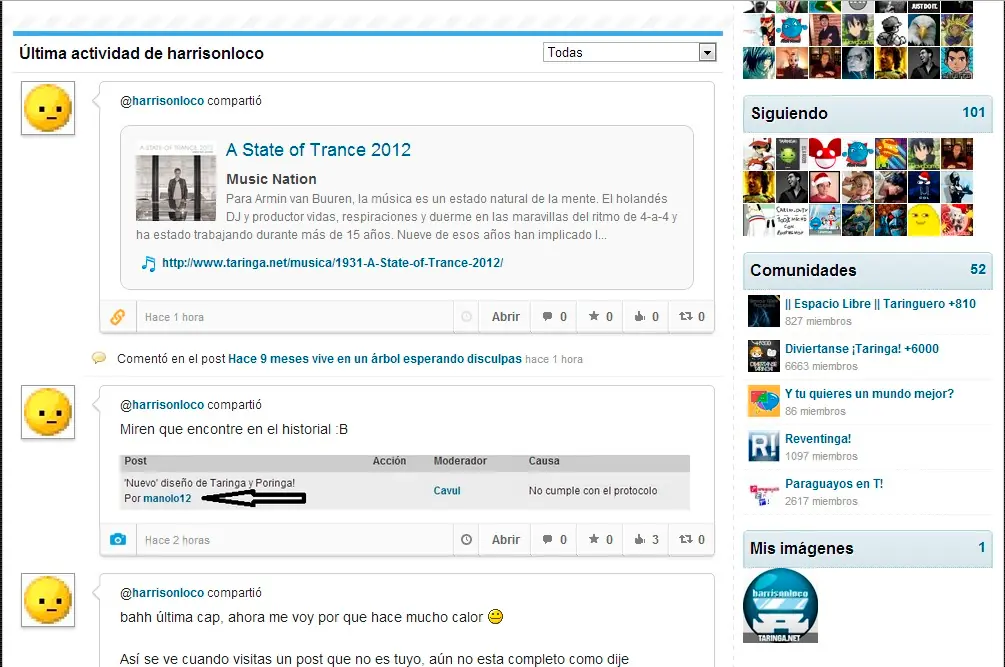The width and height of the screenshot is (1005, 667).
Task: Click the star favorite icon on the Hace 1 hora post
Action: click(594, 316)
